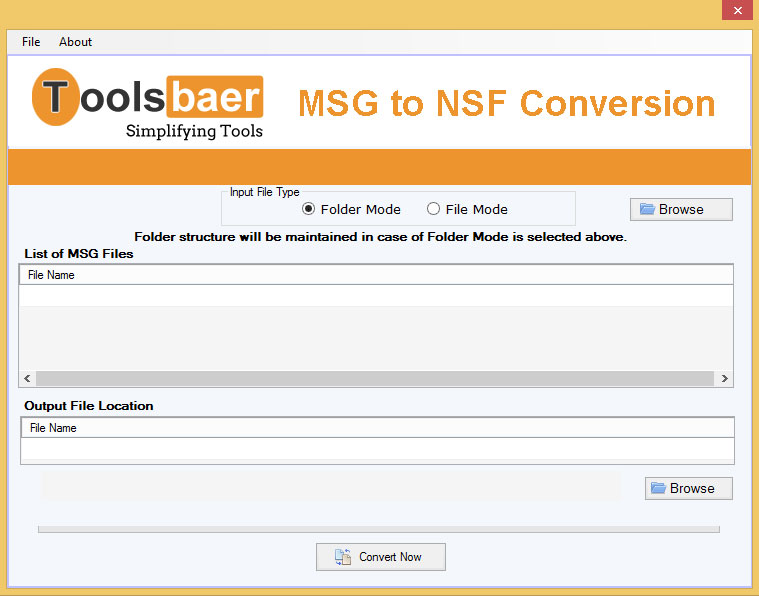Screen dimensions: 759x596
Task: Click the 'List of MSG Files' label
Action: 79,254
